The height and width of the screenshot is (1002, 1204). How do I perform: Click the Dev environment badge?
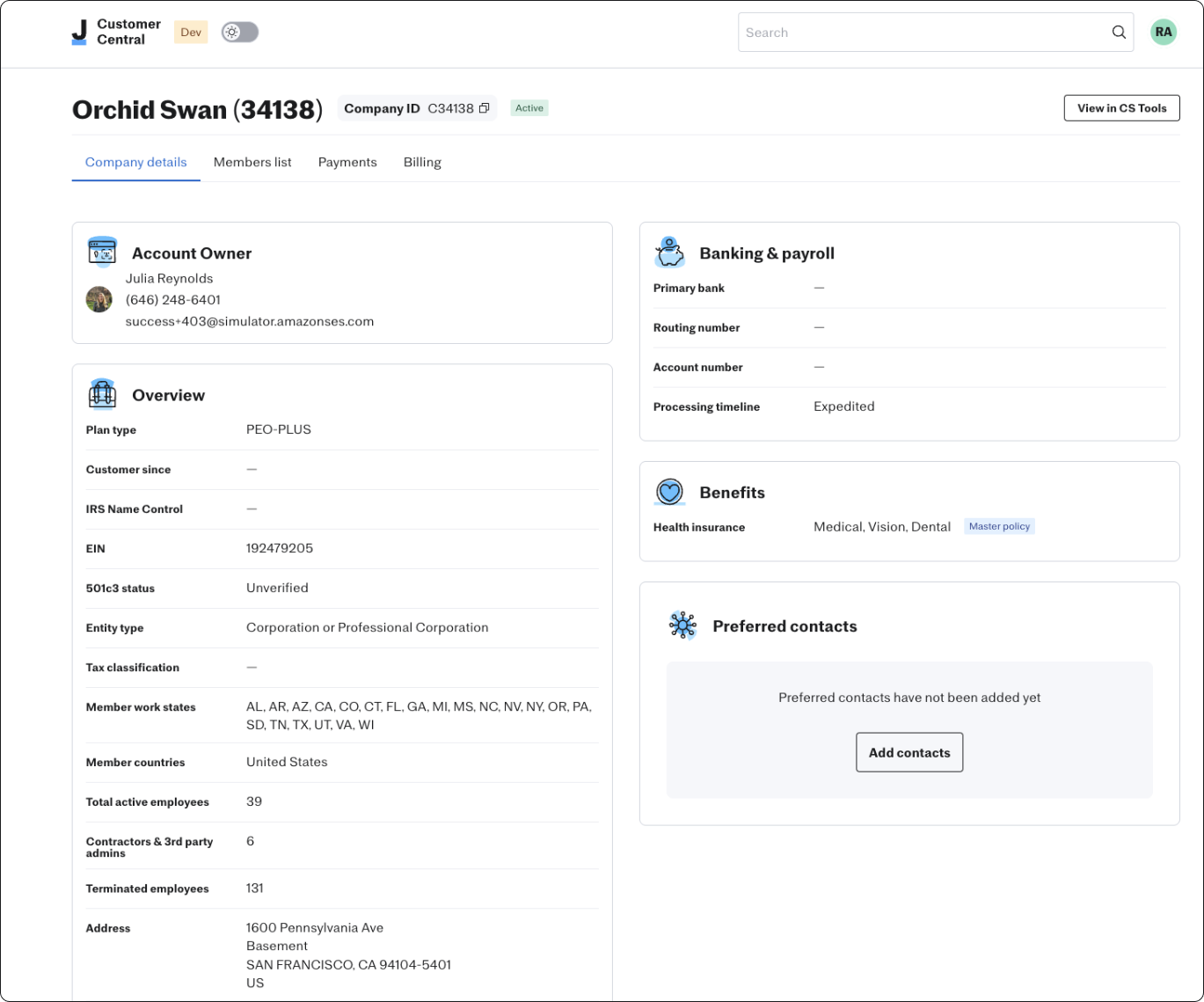click(191, 33)
